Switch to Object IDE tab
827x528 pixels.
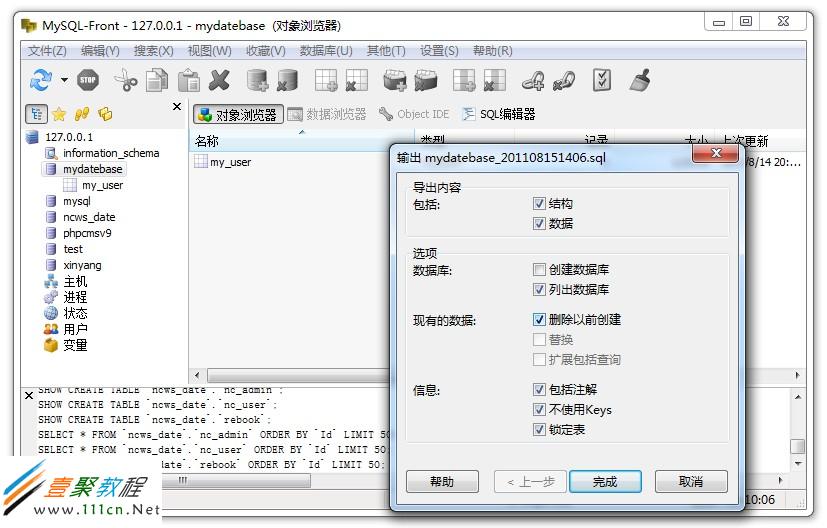coord(414,114)
